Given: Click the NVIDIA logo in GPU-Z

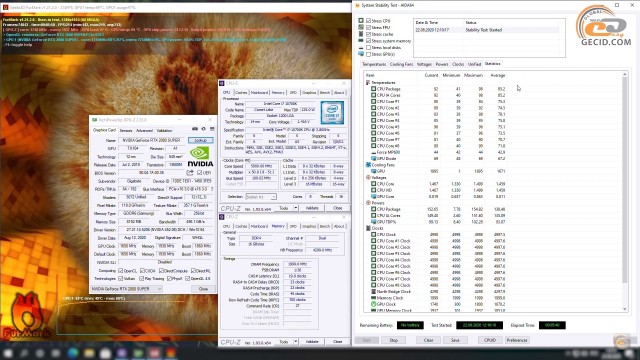Looking at the screenshot, I should click(200, 156).
